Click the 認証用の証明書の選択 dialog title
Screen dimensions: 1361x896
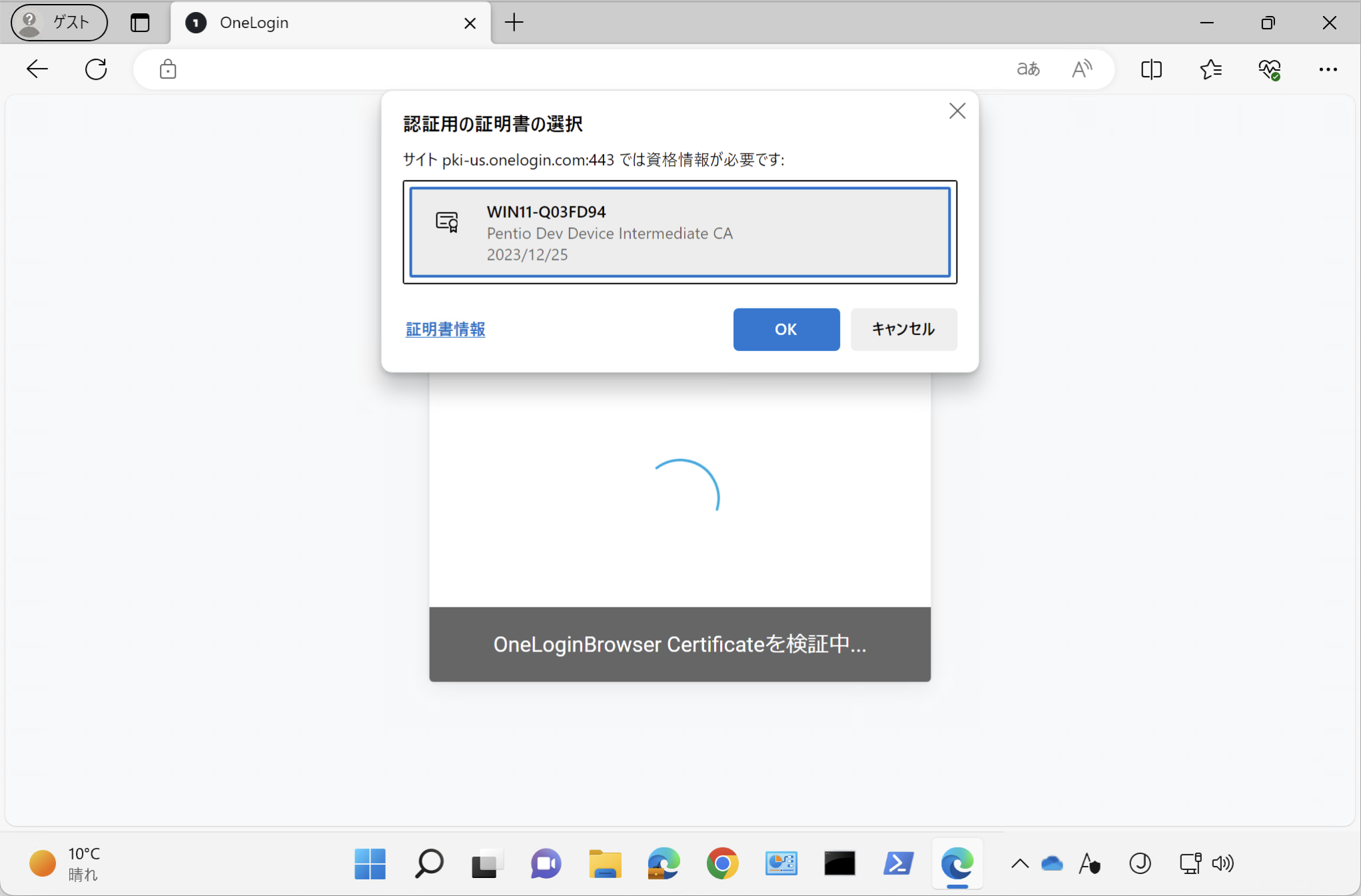point(493,124)
